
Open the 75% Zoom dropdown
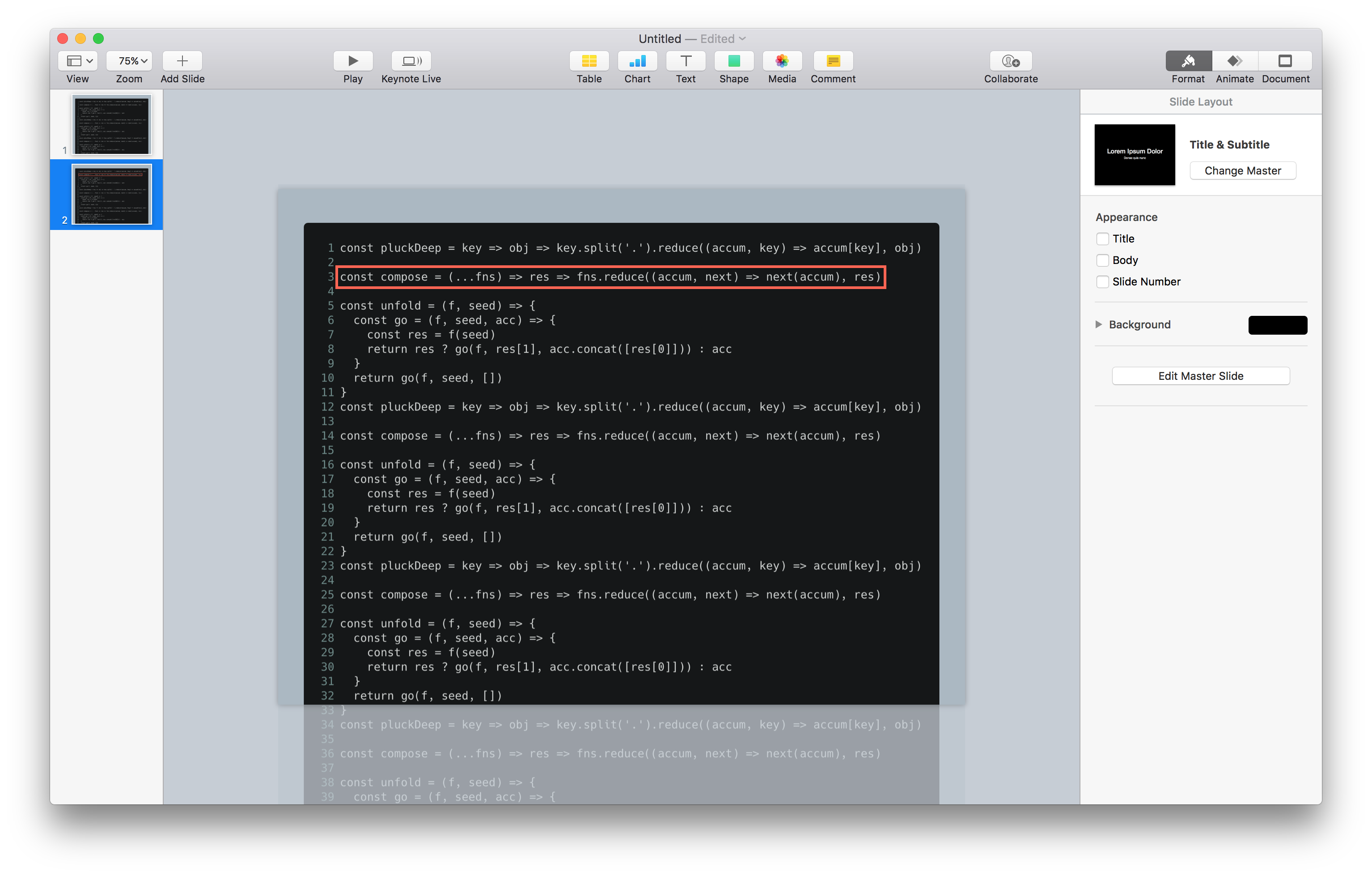pos(129,61)
